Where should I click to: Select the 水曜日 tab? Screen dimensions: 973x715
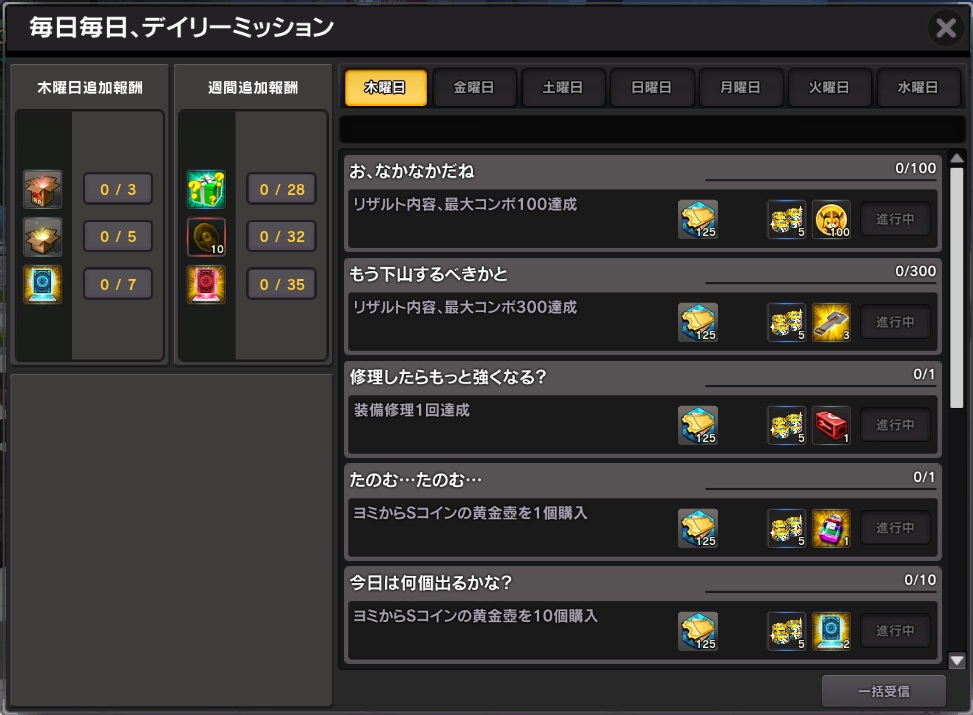pos(917,88)
